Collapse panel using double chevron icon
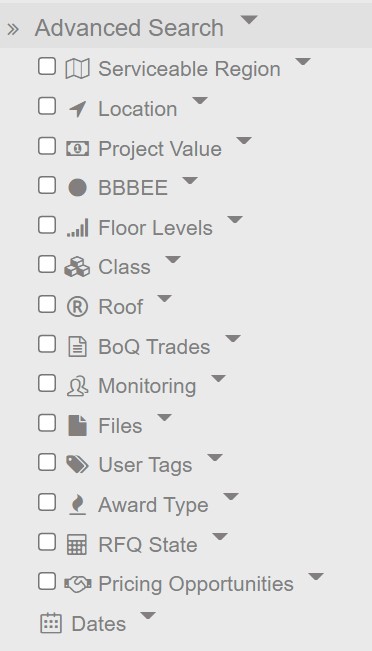Viewport: 372px width, 651px height. (13, 29)
